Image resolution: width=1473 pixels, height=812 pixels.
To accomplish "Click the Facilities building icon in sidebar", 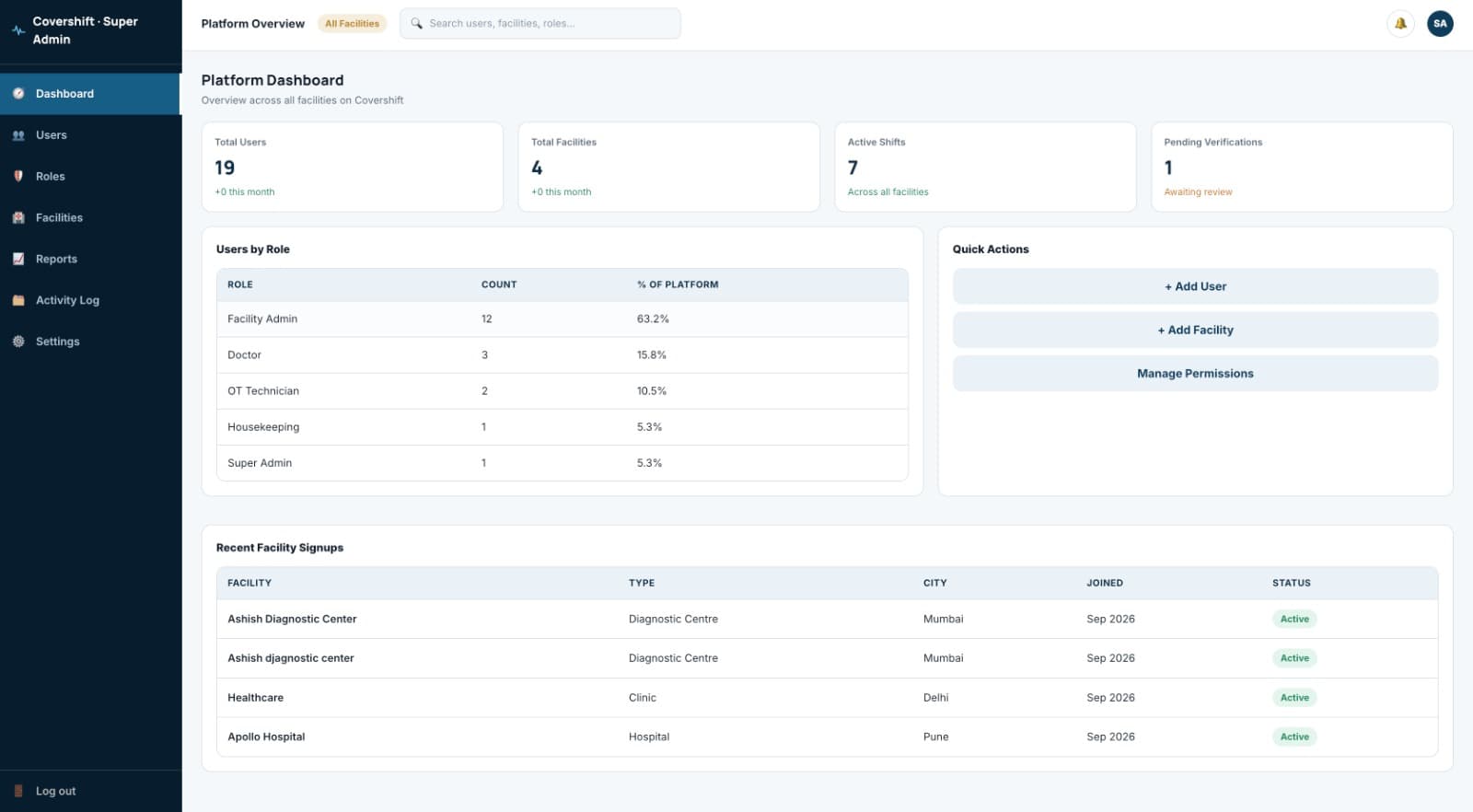I will (x=18, y=218).
